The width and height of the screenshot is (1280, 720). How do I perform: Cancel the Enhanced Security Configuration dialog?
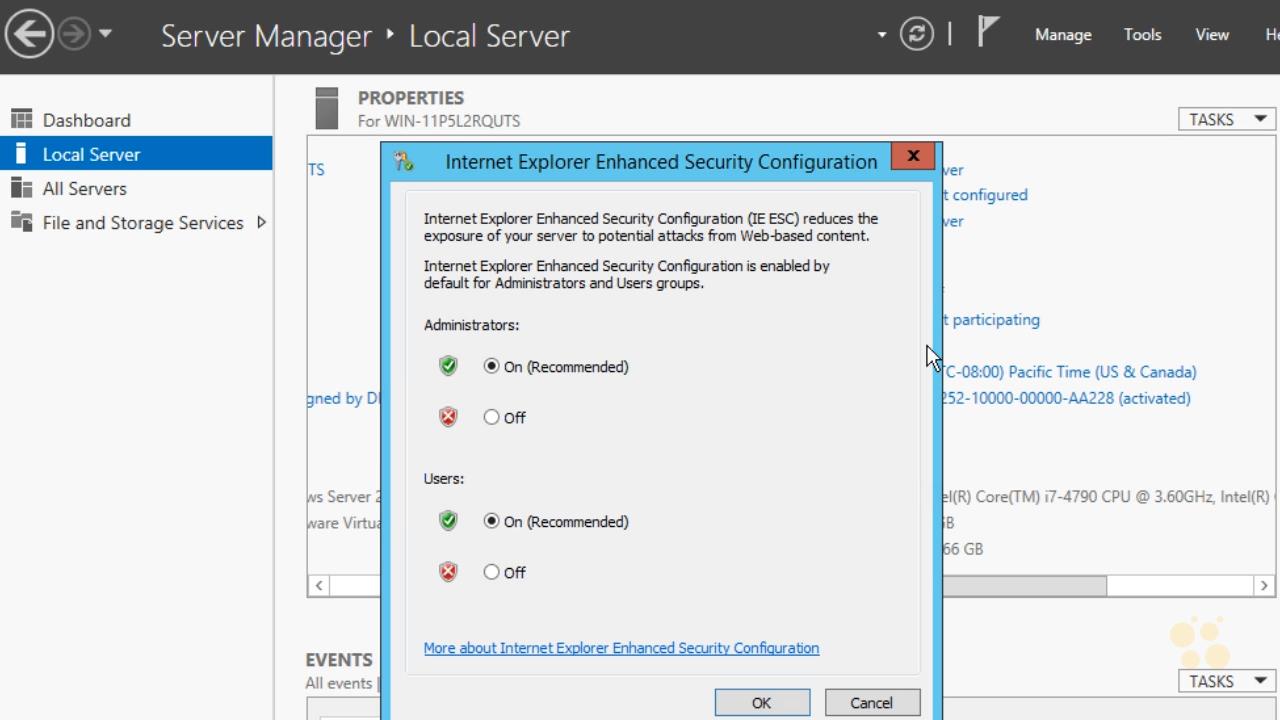tap(871, 703)
